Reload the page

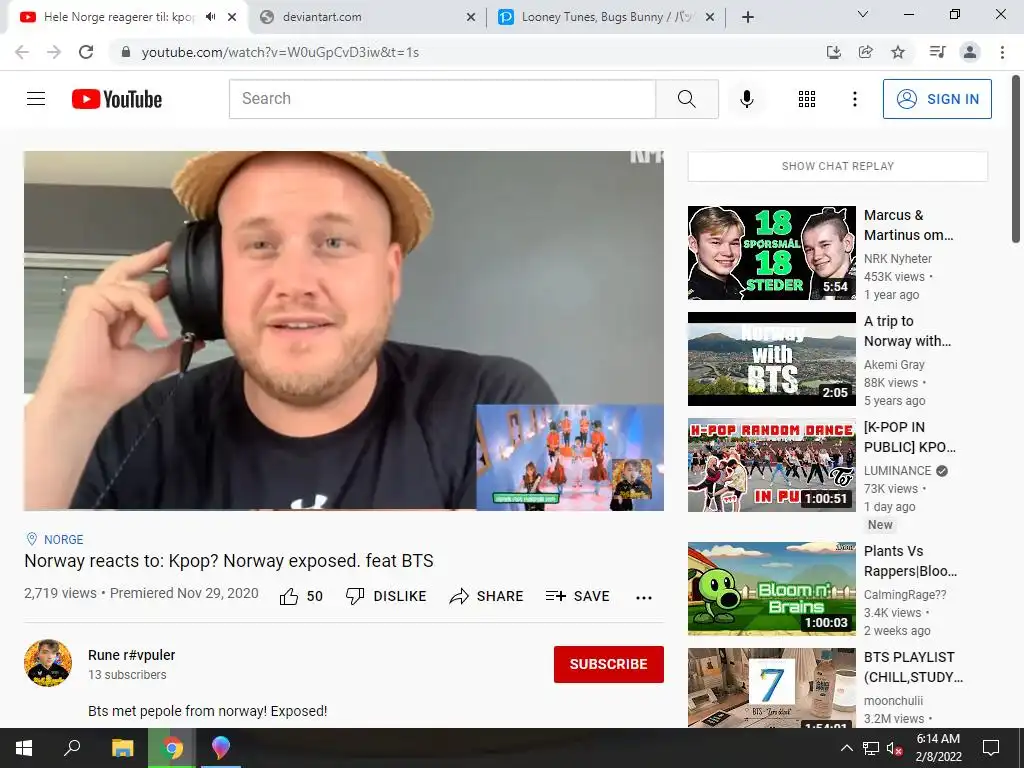pyautogui.click(x=86, y=52)
